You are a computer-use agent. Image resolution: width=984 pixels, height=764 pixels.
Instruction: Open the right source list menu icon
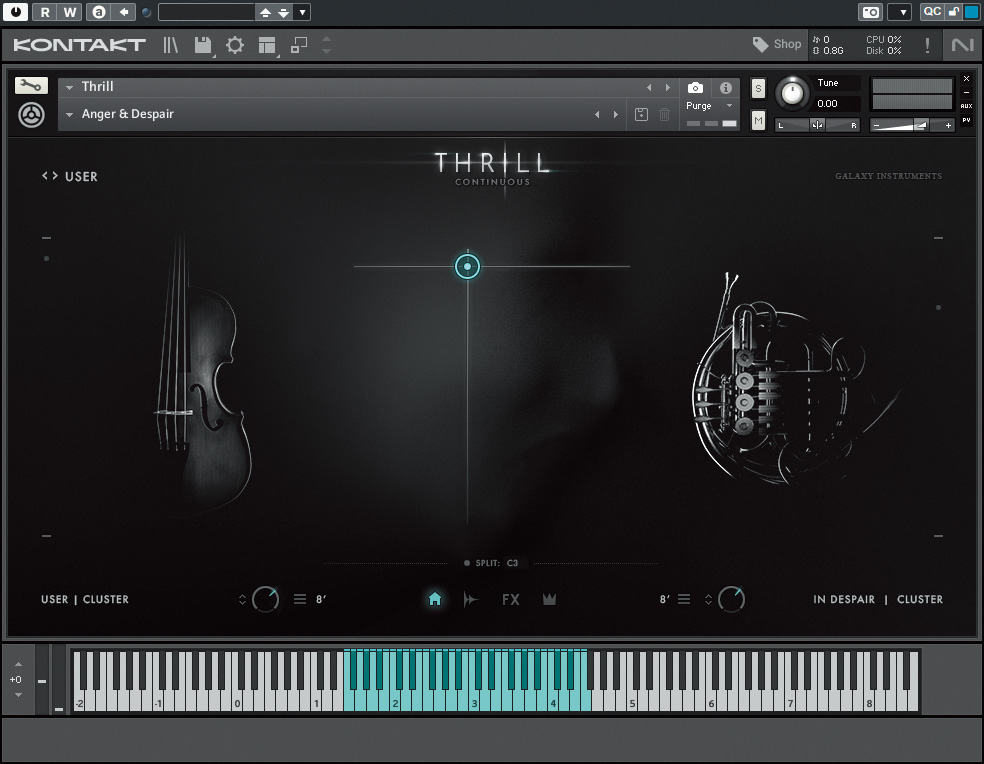[684, 600]
